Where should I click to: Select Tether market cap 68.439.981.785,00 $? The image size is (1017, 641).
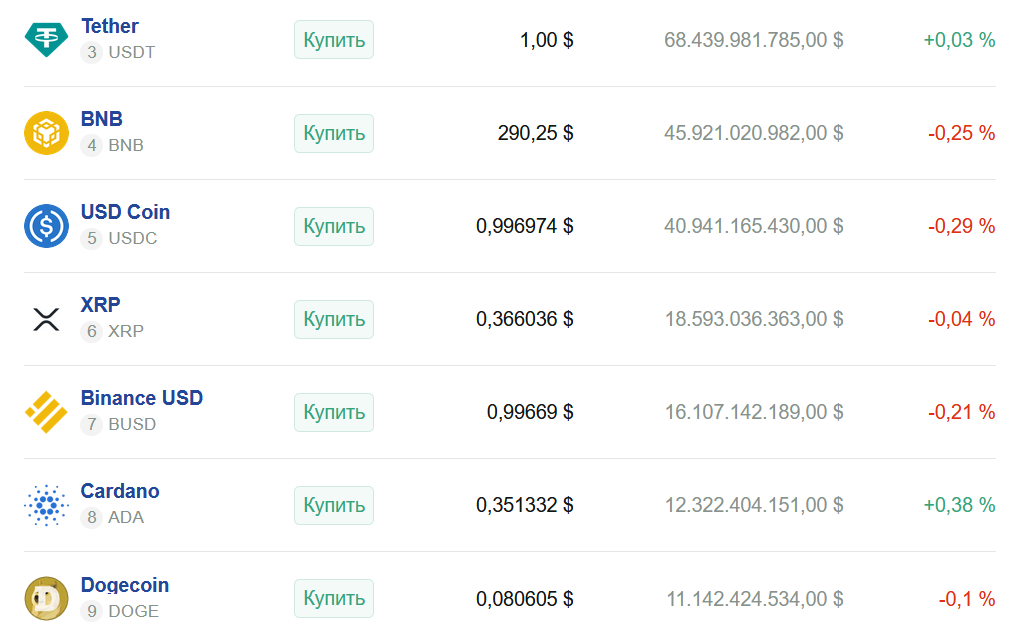click(754, 40)
